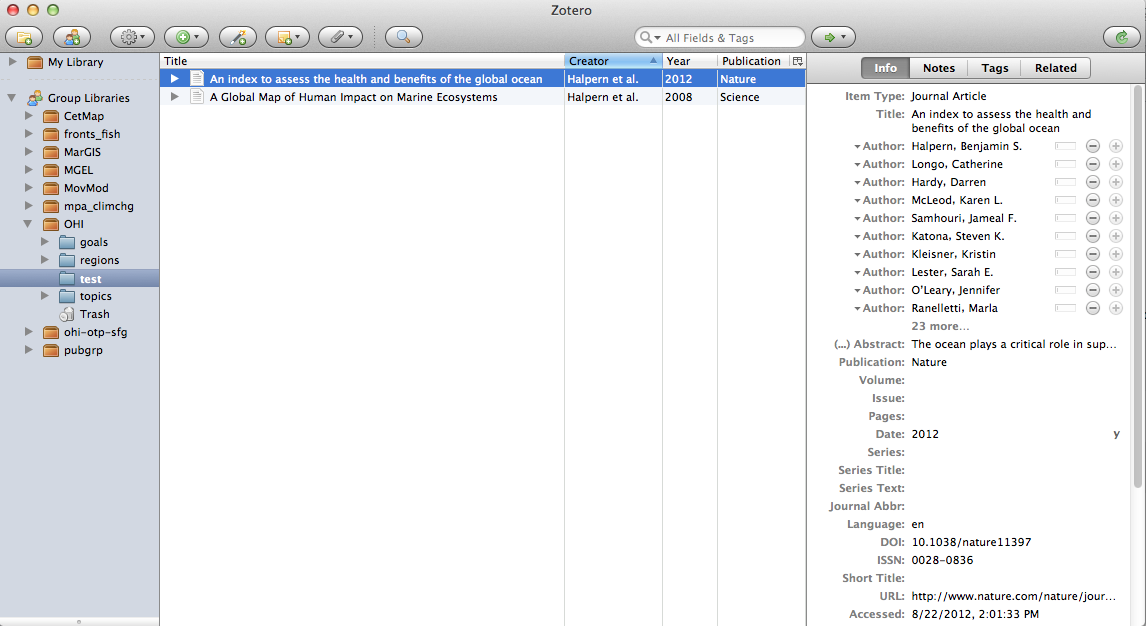
Task: Open search mode dropdown in search box
Action: tap(649, 37)
